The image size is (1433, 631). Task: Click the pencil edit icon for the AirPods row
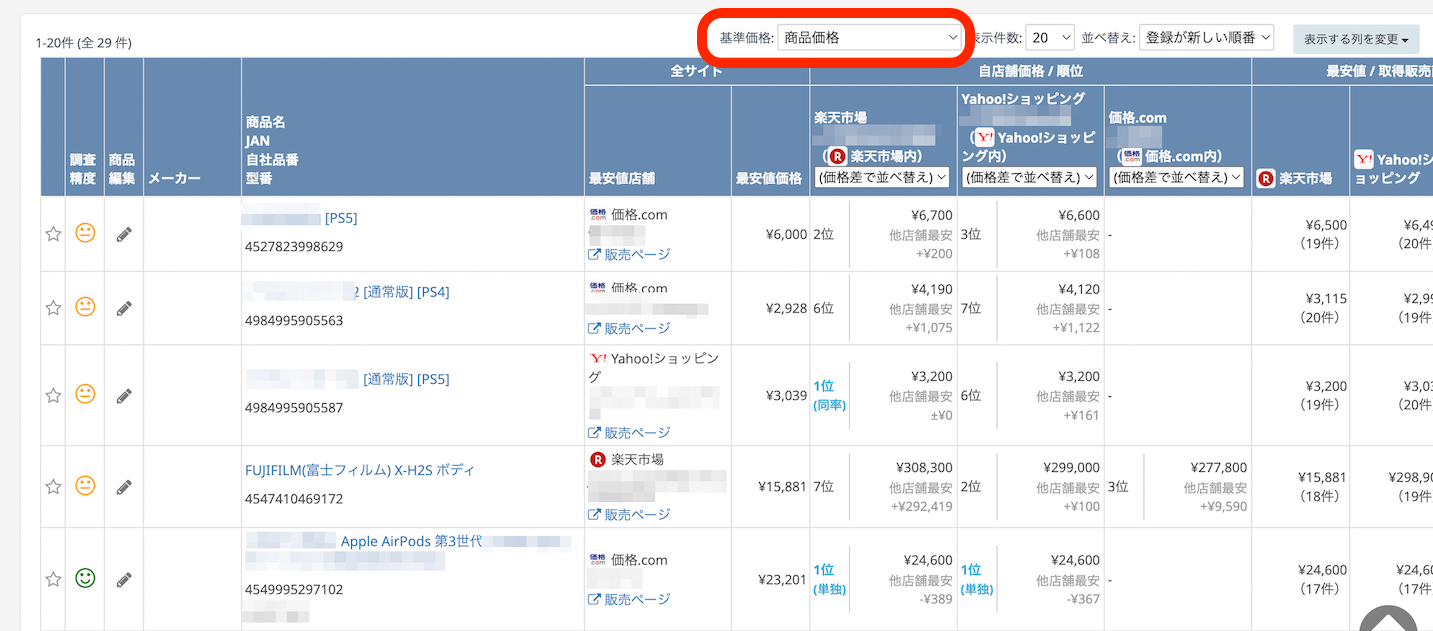point(124,579)
